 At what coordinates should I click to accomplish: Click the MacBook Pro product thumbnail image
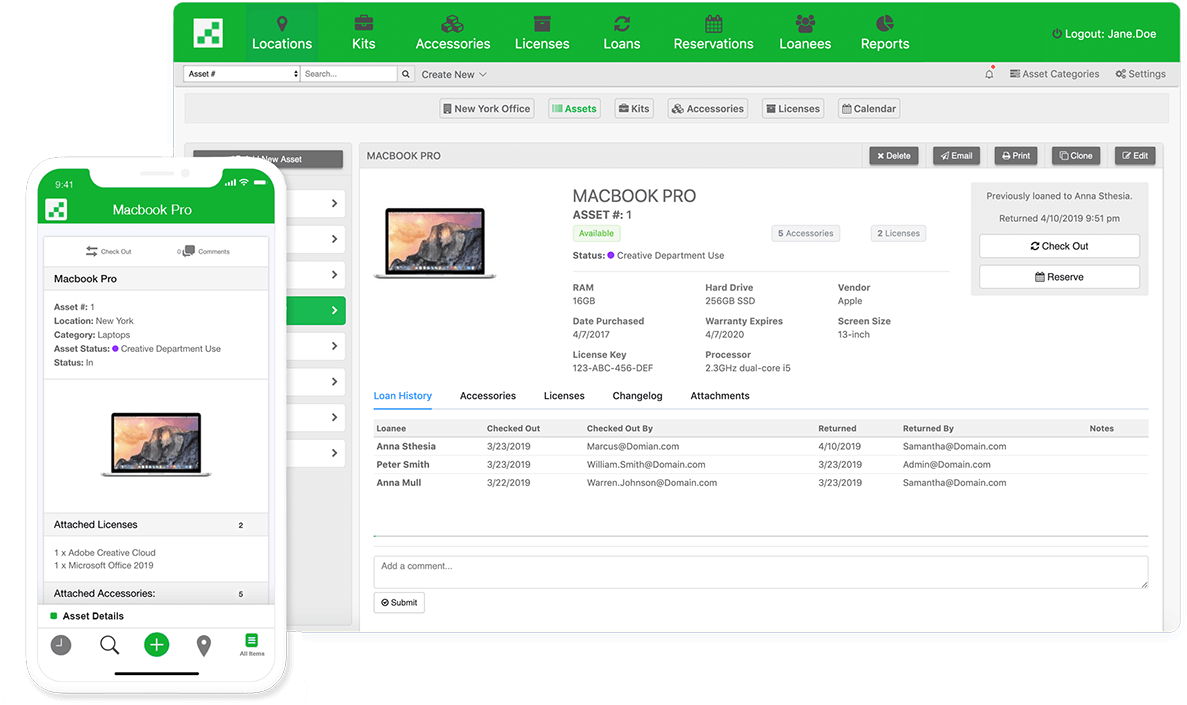point(435,243)
